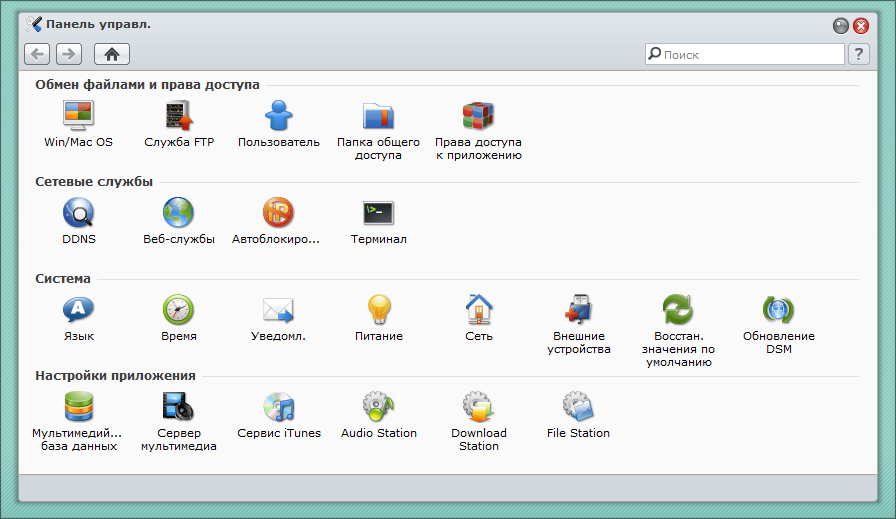Image resolution: width=896 pixels, height=519 pixels.
Task: Open the DDNS settings icon
Action: 78,213
